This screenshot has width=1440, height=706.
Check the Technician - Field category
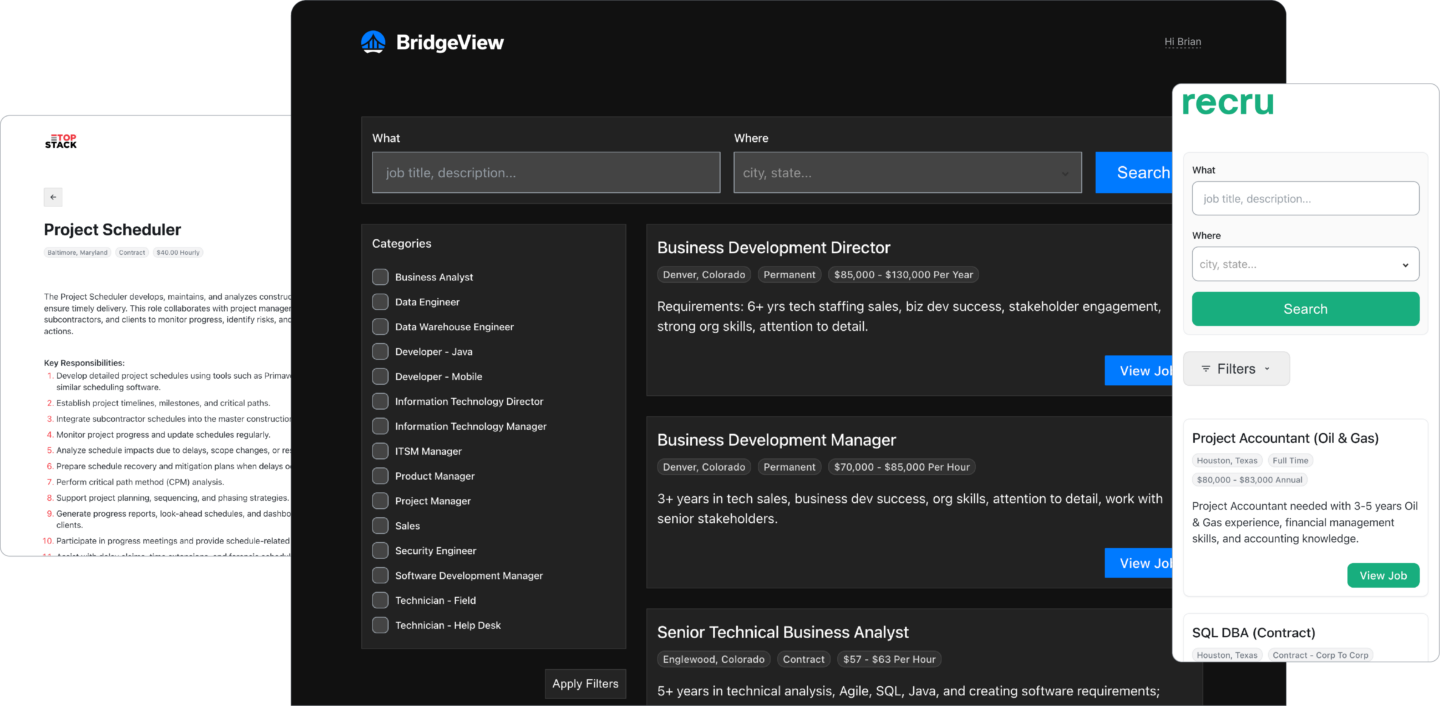pos(380,600)
